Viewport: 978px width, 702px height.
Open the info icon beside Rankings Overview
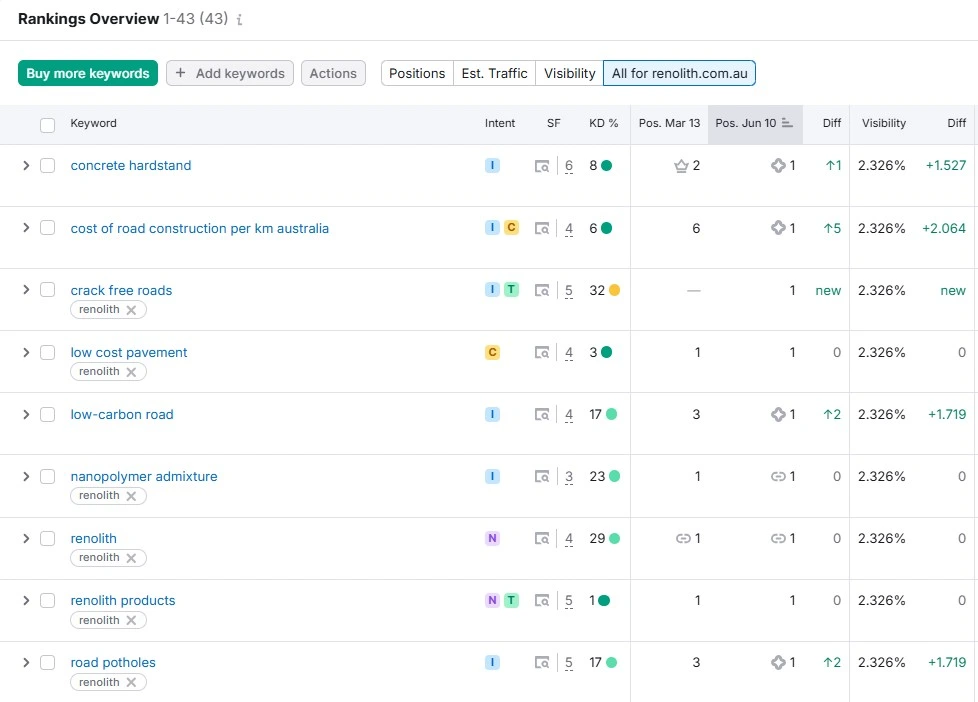coord(240,20)
